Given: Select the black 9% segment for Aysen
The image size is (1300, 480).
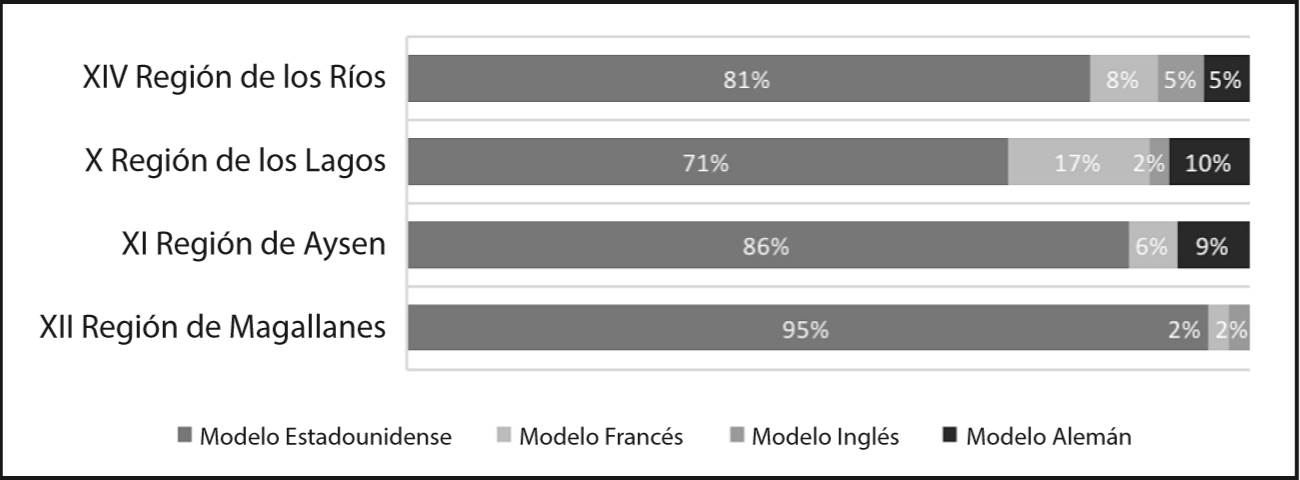Looking at the screenshot, I should tap(1213, 245).
